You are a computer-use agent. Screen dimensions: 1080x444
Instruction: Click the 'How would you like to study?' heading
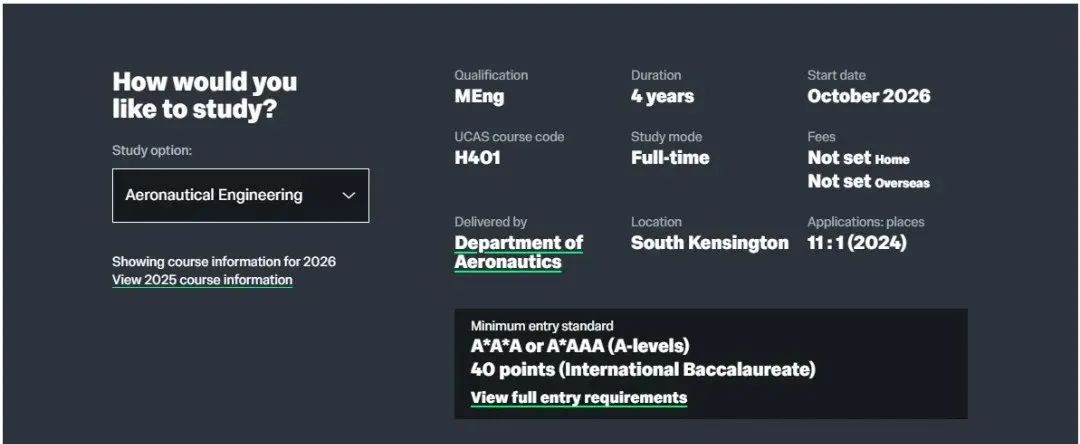pos(205,95)
